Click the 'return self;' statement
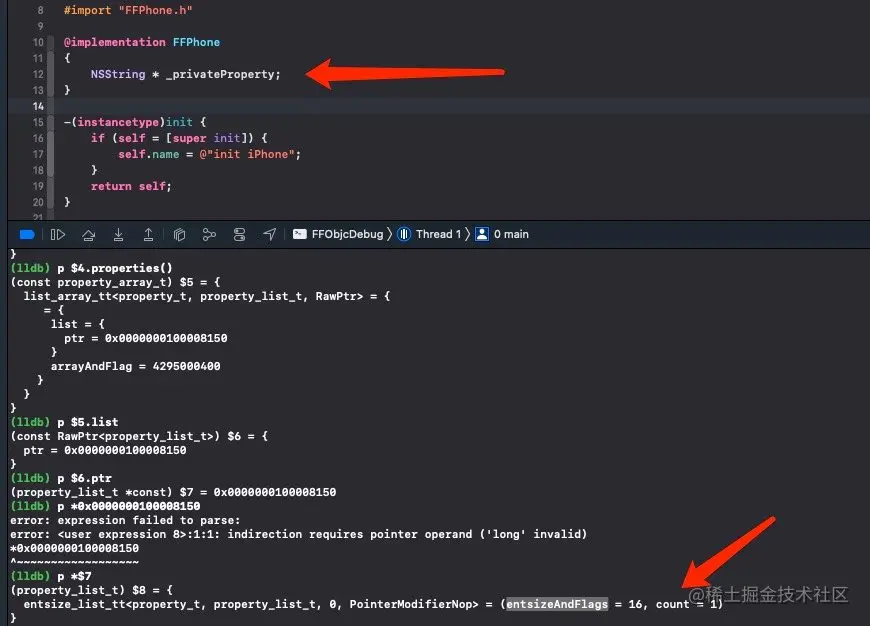Screen dimensions: 870x626 tap(131, 186)
